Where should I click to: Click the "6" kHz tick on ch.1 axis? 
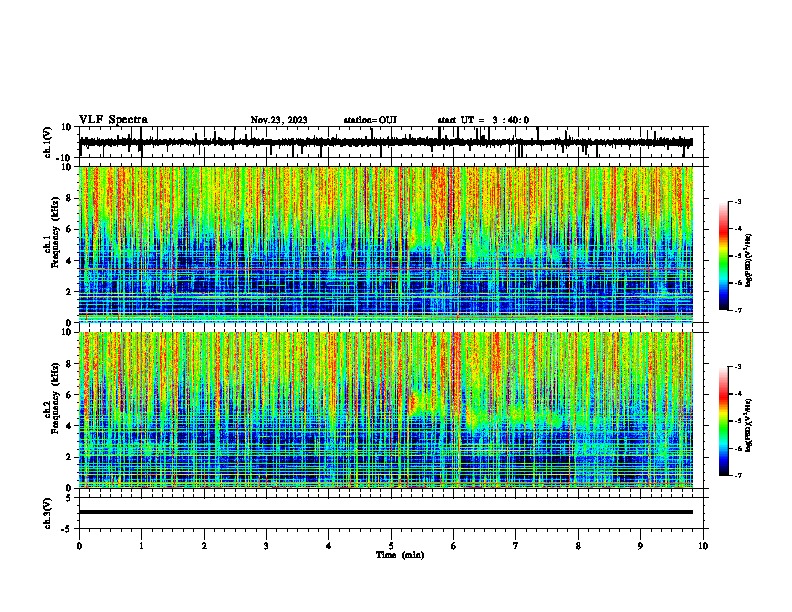point(69,230)
